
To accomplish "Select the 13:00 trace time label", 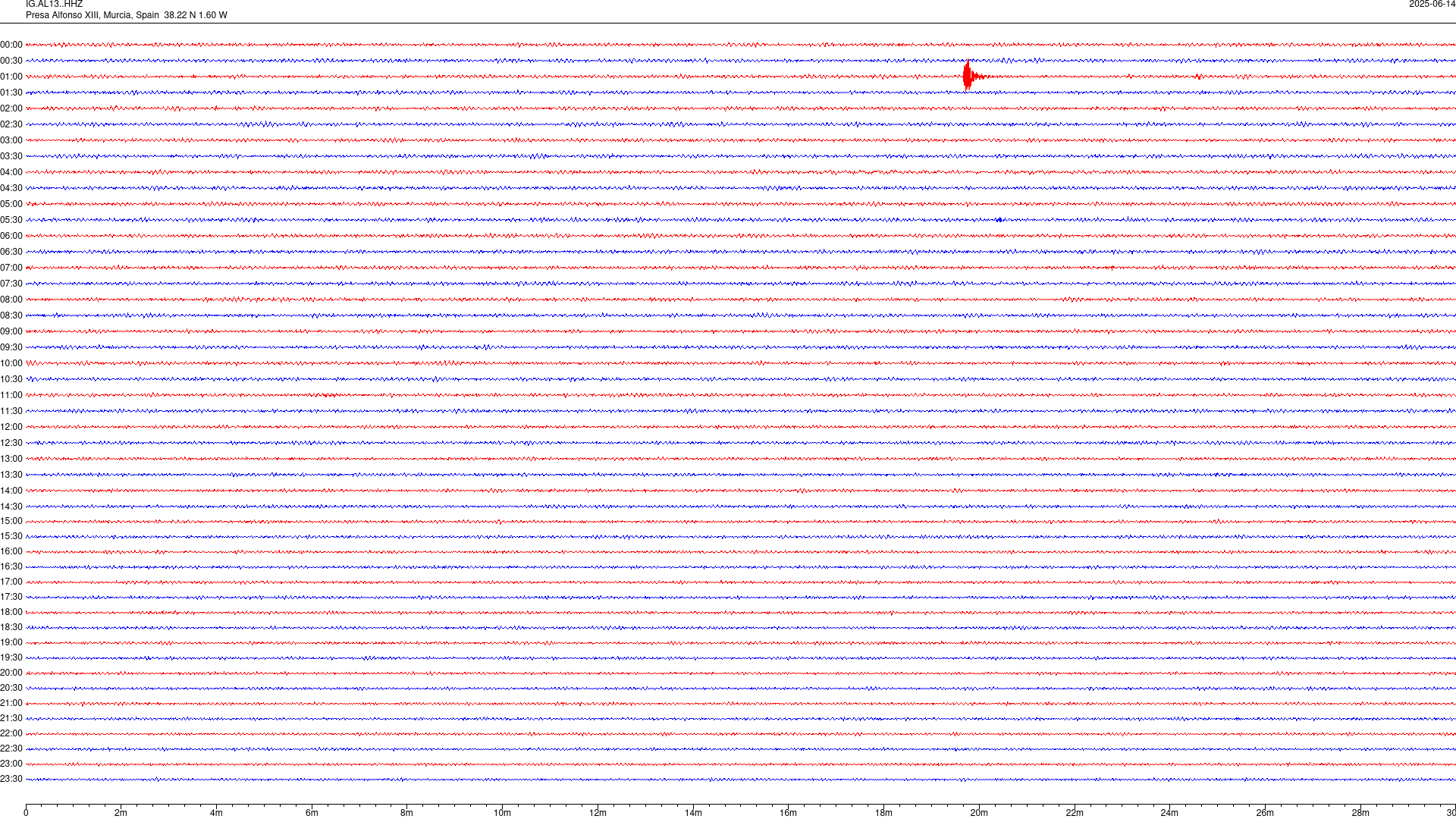I will [x=11, y=459].
